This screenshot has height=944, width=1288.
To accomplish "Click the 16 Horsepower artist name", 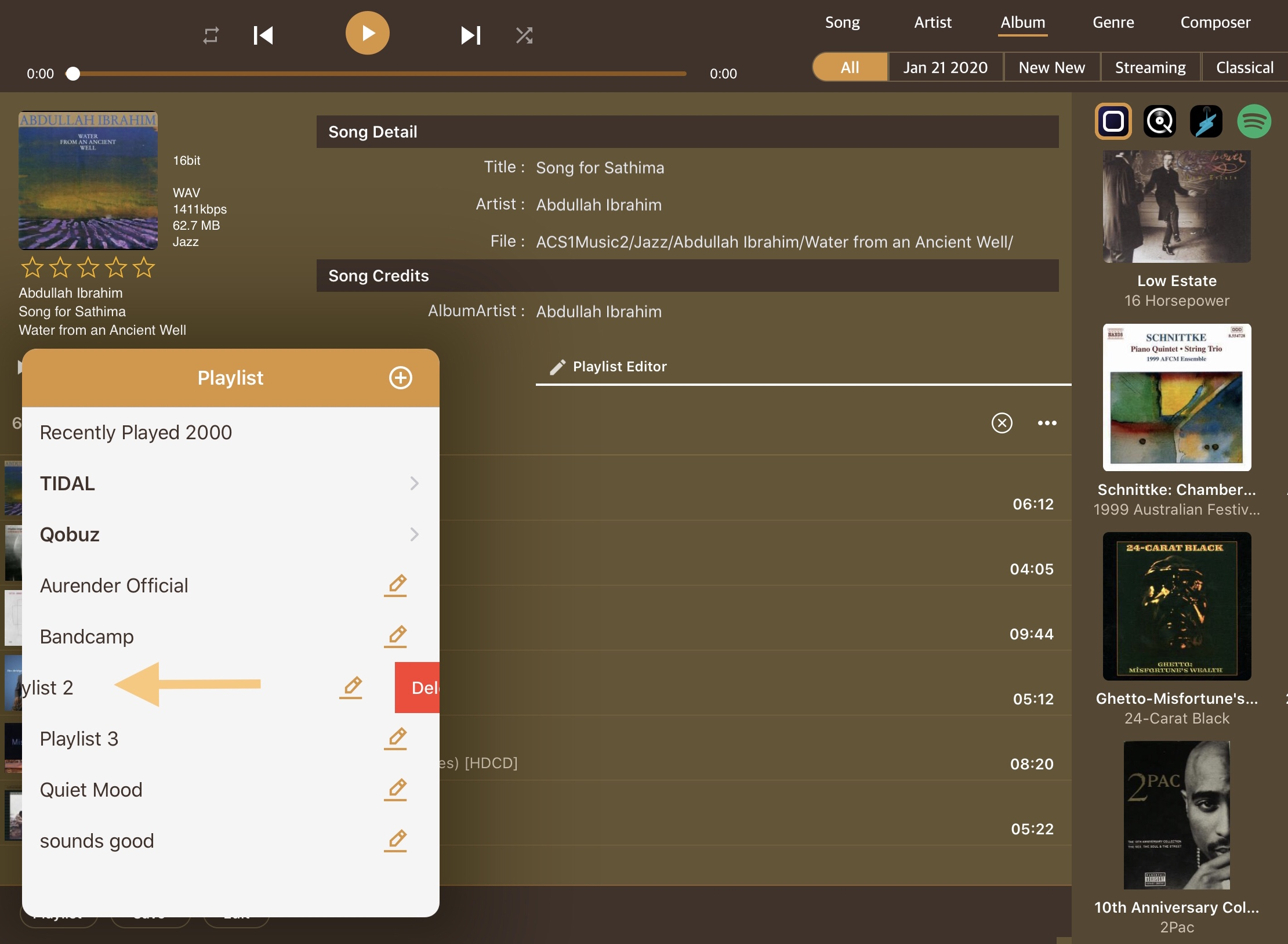I will coord(1177,301).
